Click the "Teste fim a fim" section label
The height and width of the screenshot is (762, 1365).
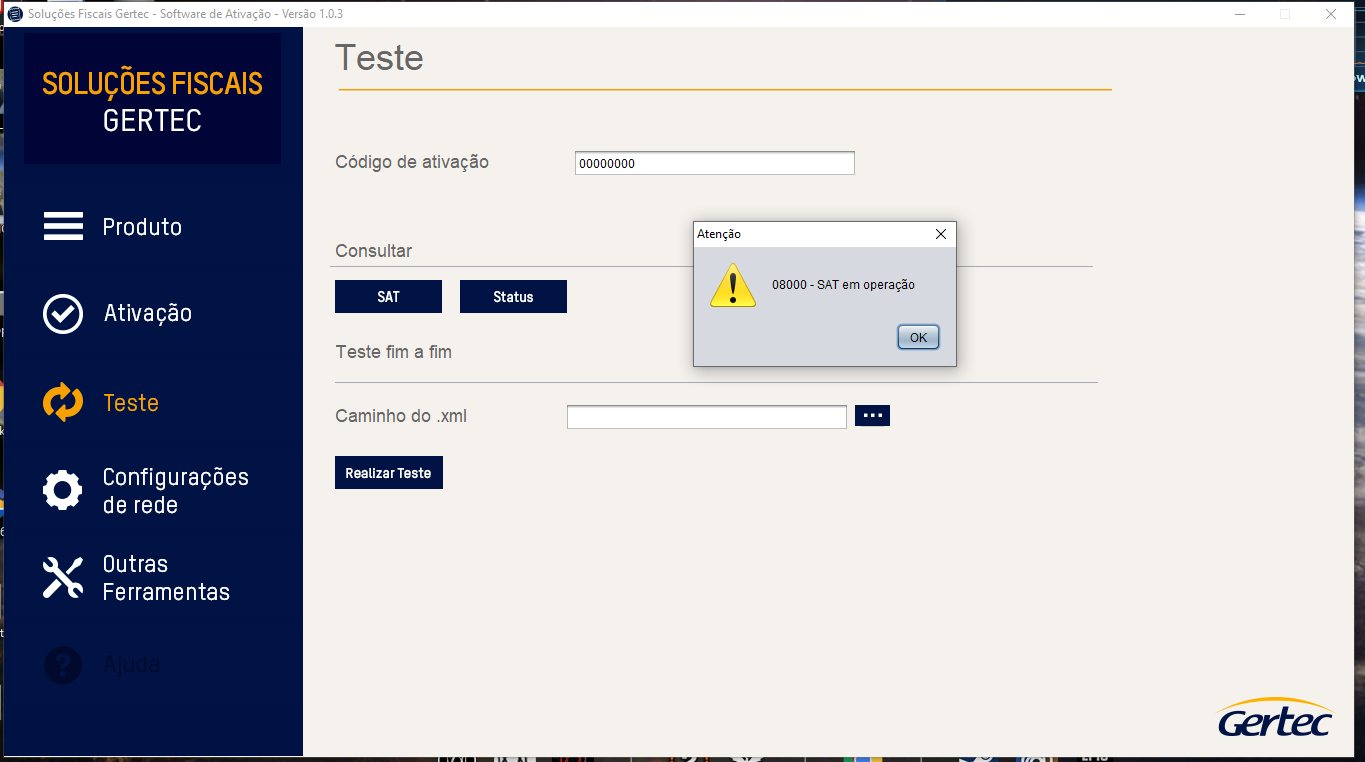point(393,352)
